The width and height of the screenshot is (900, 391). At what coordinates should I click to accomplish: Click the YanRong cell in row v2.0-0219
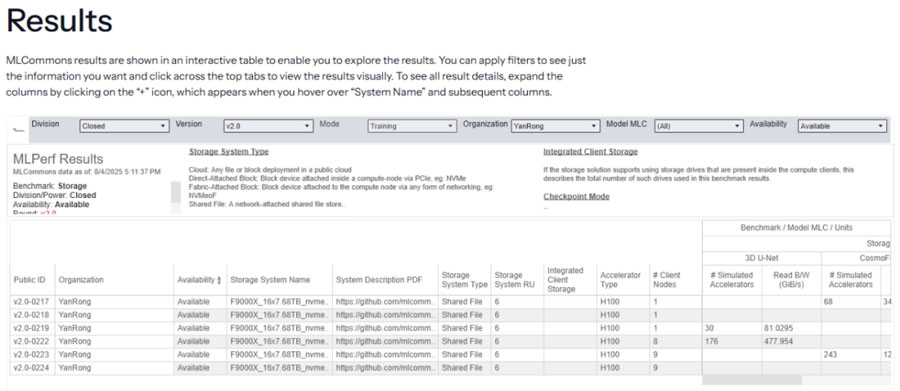(75, 328)
